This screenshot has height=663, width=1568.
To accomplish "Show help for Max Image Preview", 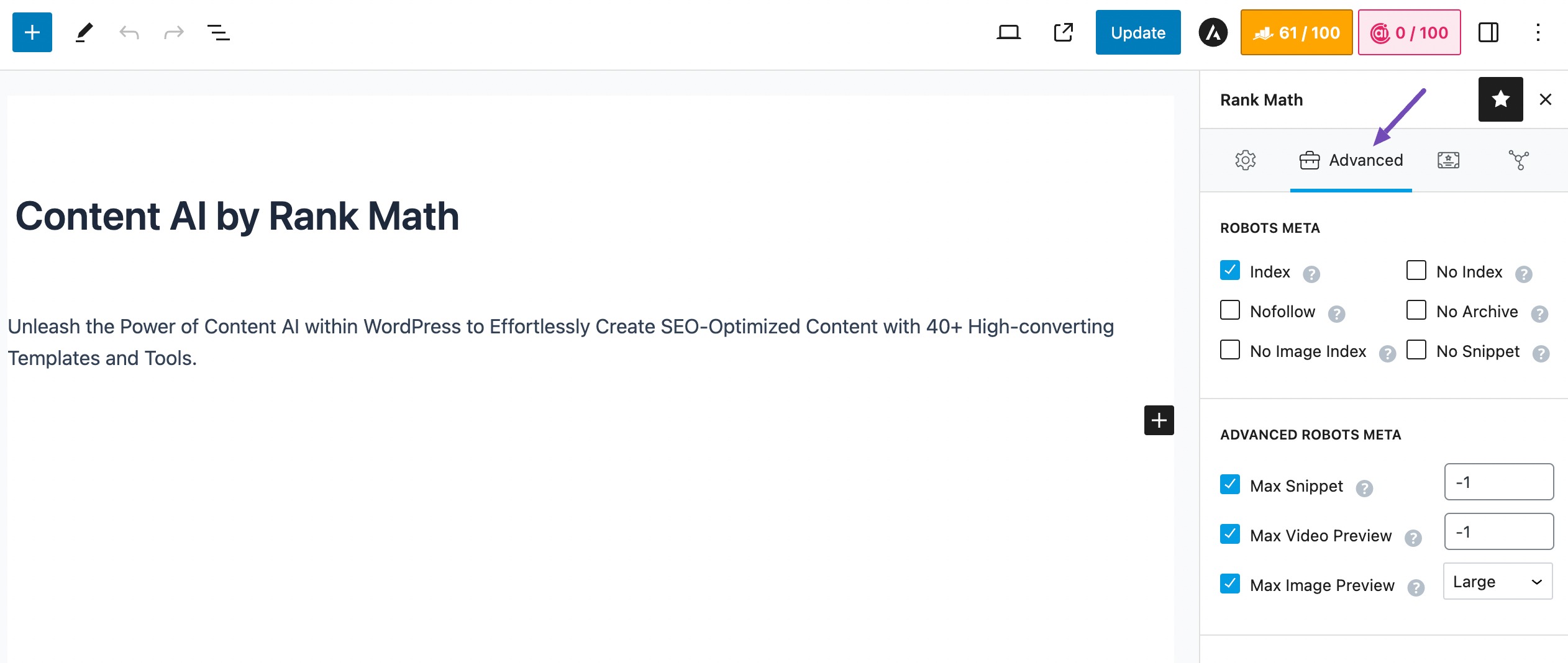I will pyautogui.click(x=1416, y=587).
